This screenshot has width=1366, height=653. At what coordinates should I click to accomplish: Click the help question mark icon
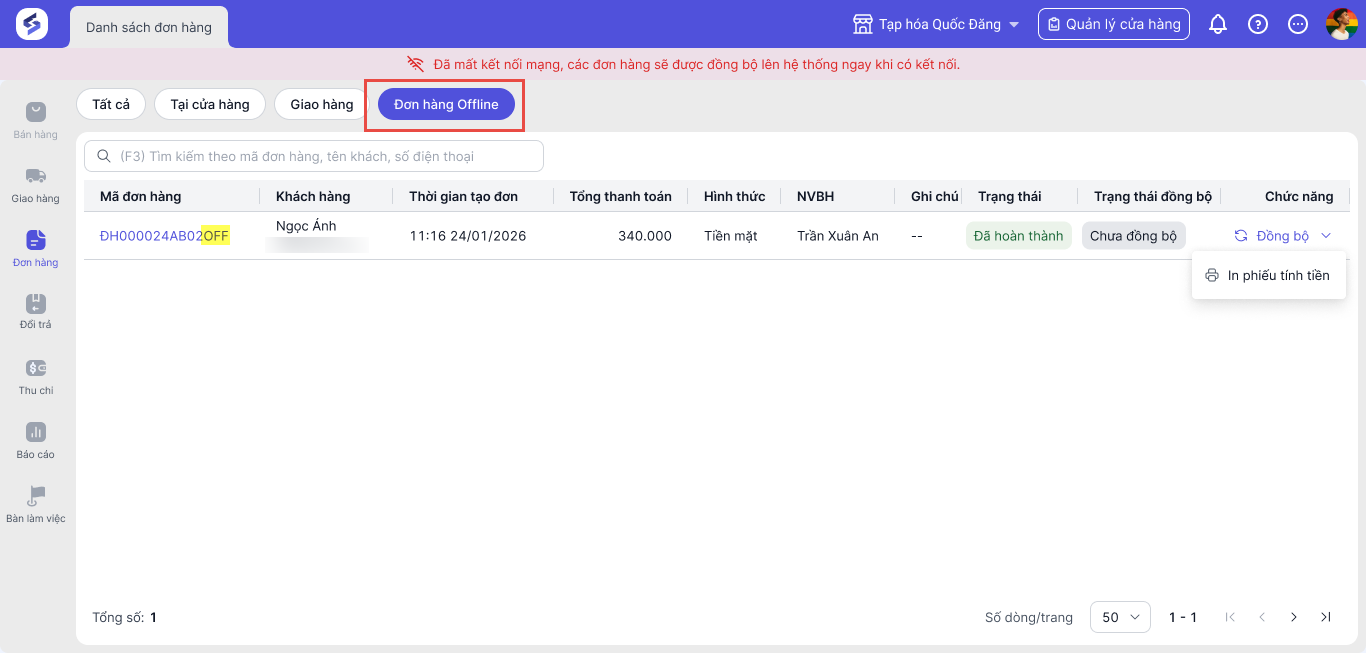(x=1258, y=24)
